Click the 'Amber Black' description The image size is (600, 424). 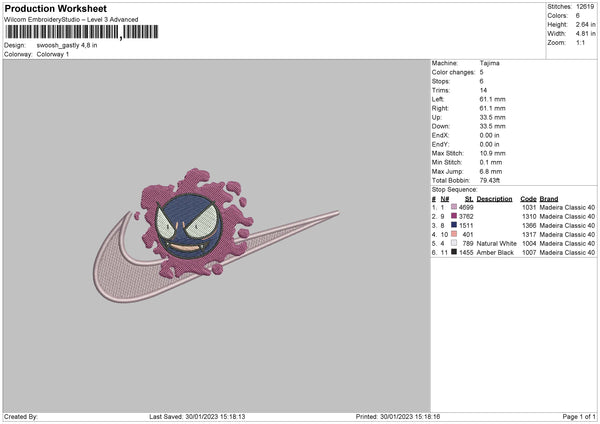click(495, 253)
